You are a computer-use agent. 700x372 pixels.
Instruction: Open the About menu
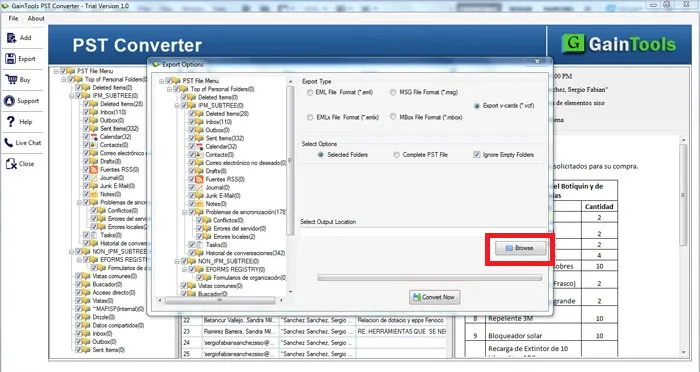pos(36,18)
